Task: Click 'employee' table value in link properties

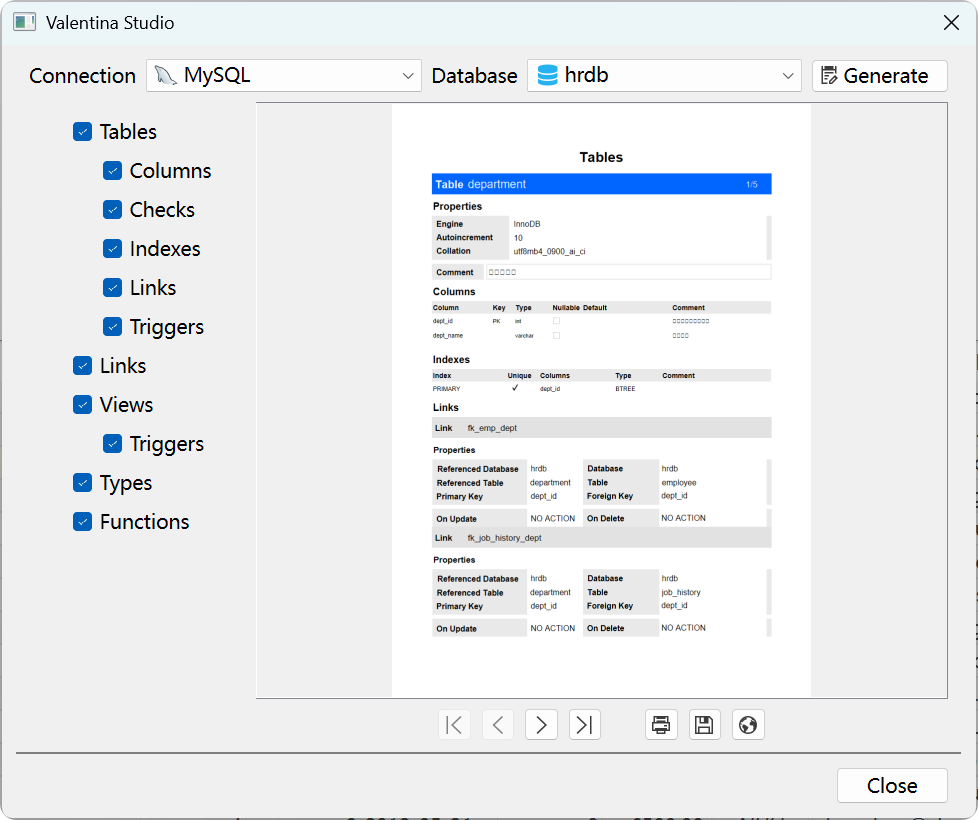Action: [679, 483]
